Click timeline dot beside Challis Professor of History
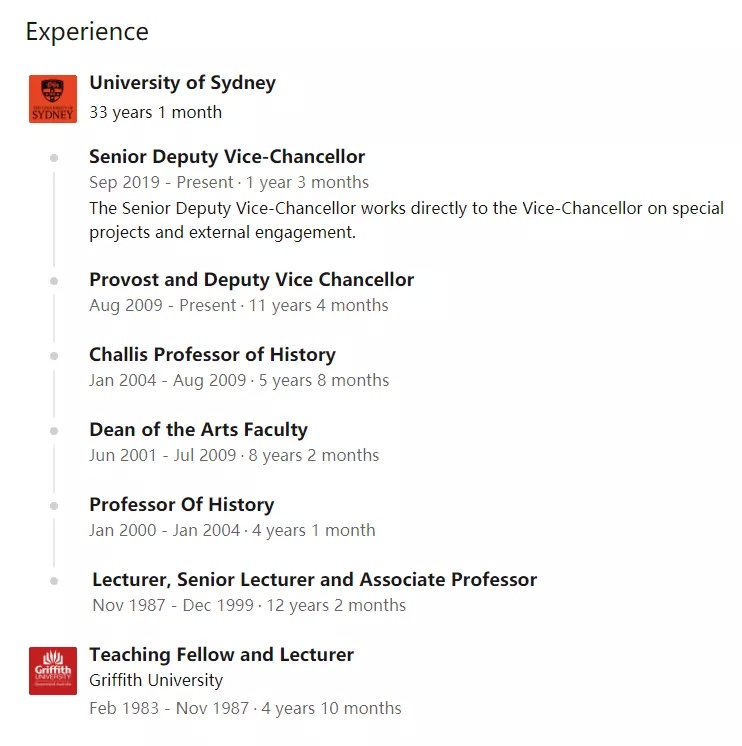The width and height of the screenshot is (742, 746). pyautogui.click(x=54, y=356)
